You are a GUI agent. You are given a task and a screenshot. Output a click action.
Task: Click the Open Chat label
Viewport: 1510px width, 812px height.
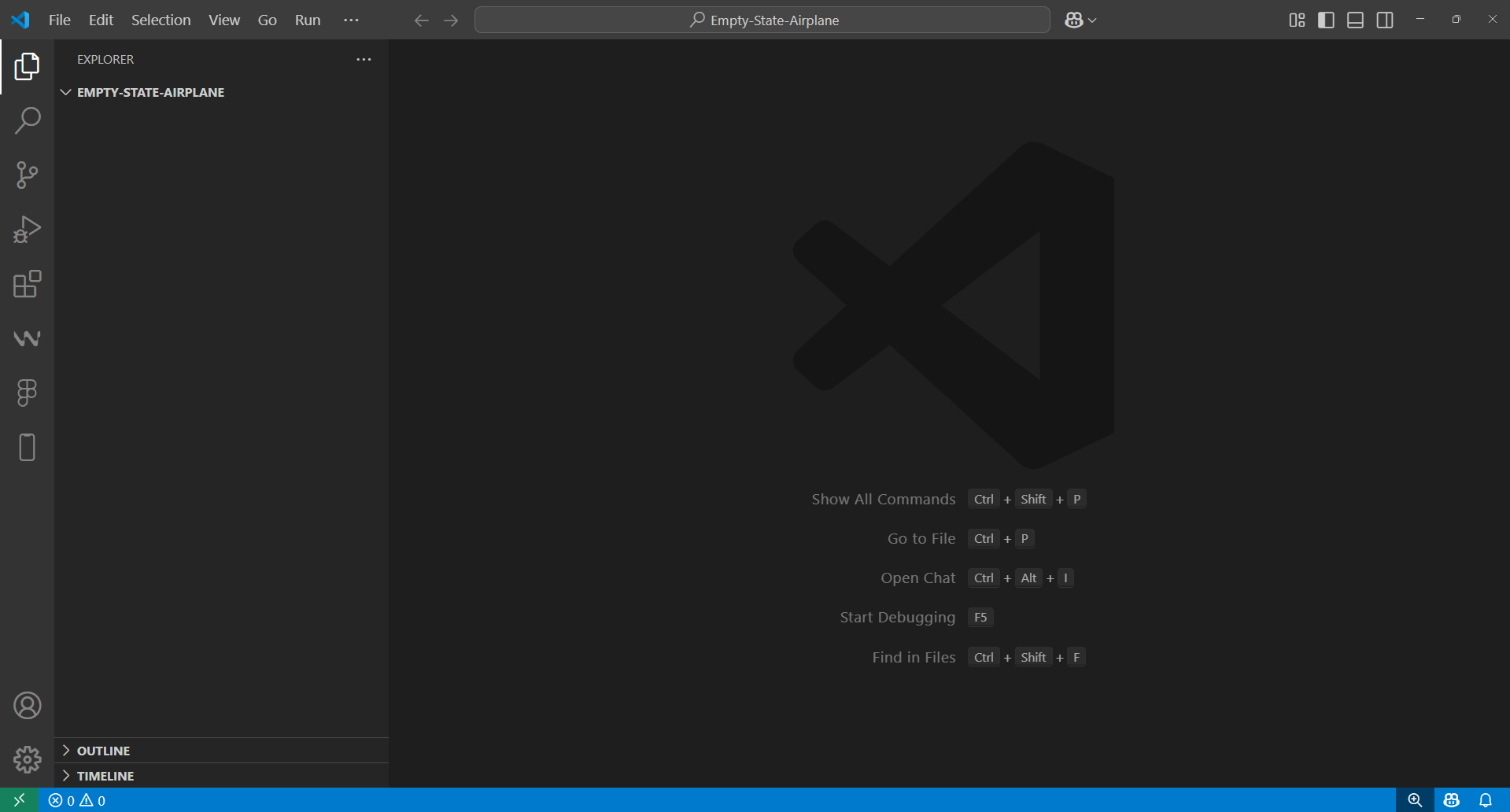pyautogui.click(x=918, y=578)
